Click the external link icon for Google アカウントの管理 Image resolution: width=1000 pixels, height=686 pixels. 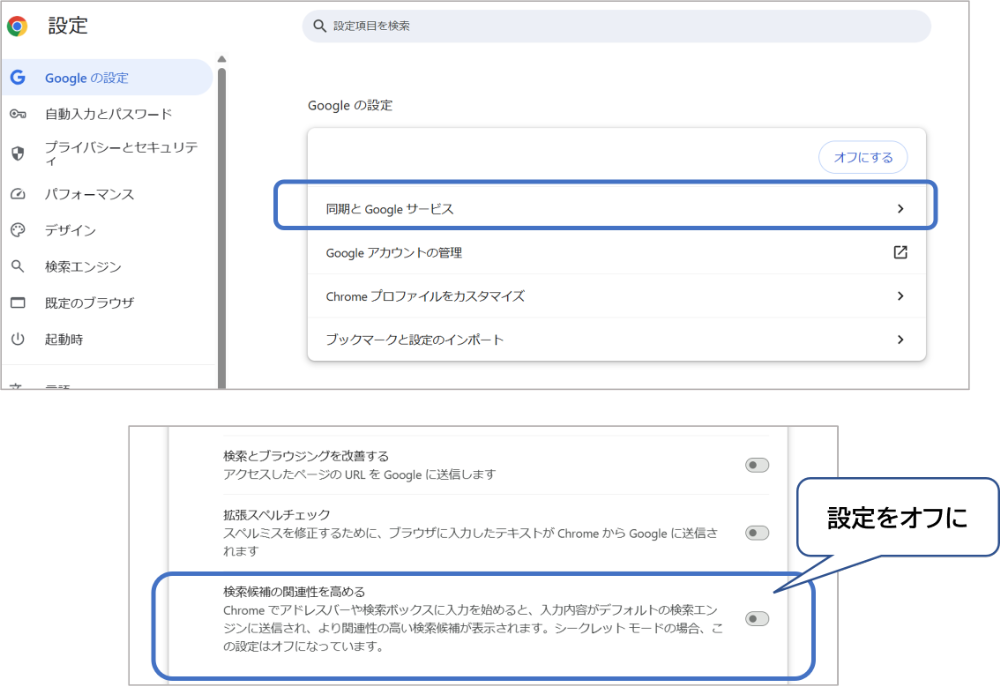tap(900, 252)
